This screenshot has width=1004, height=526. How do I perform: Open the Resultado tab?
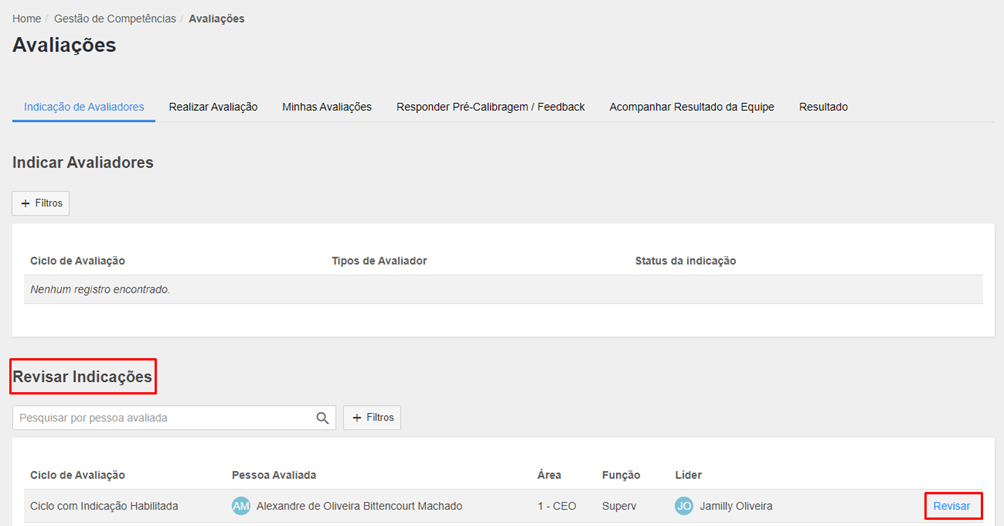click(x=823, y=107)
